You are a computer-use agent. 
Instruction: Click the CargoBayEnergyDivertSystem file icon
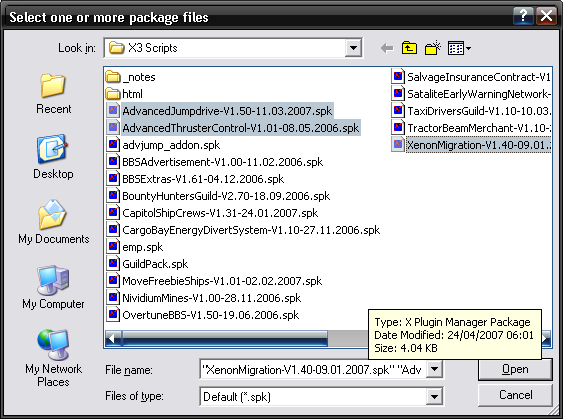113,229
